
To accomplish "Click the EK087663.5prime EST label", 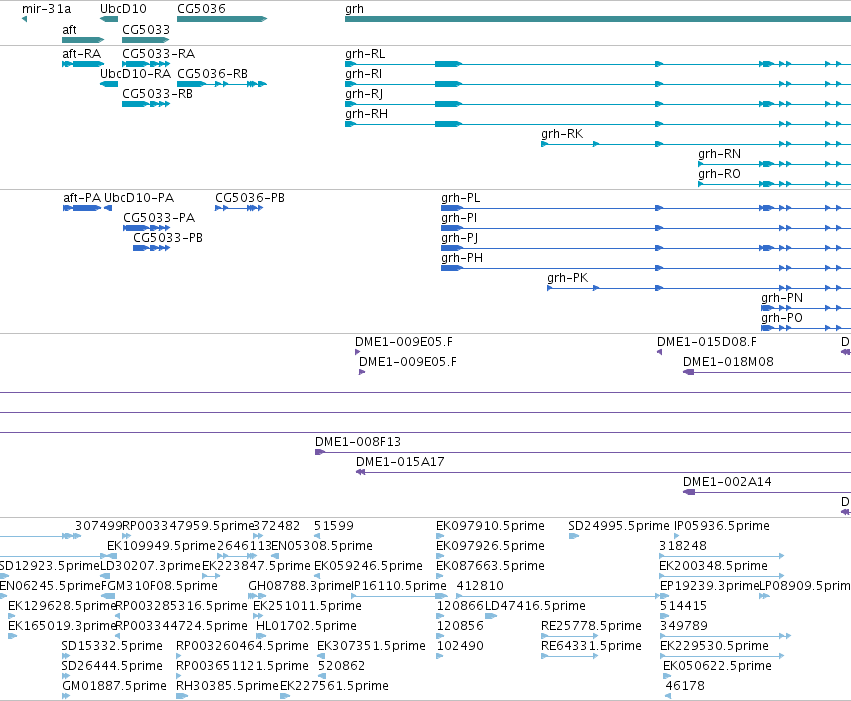I will pos(491,566).
